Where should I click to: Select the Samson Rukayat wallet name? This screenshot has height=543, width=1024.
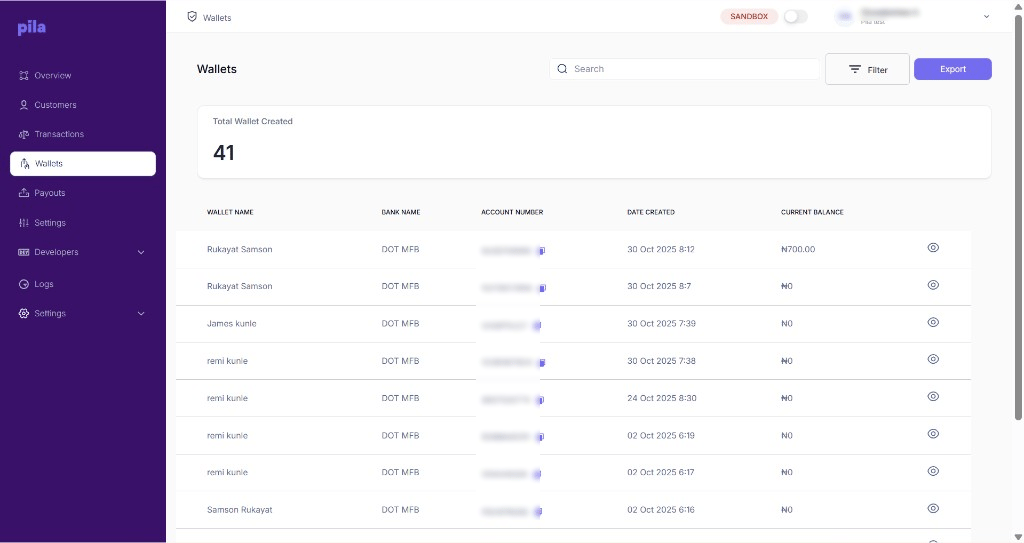click(239, 510)
